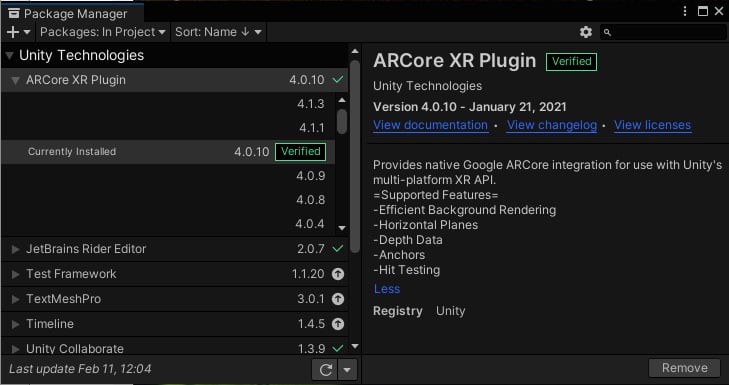Screen dimensions: 729x385
Task: Click installed checkmark for ARCore XR Plugin
Action: coord(338,80)
